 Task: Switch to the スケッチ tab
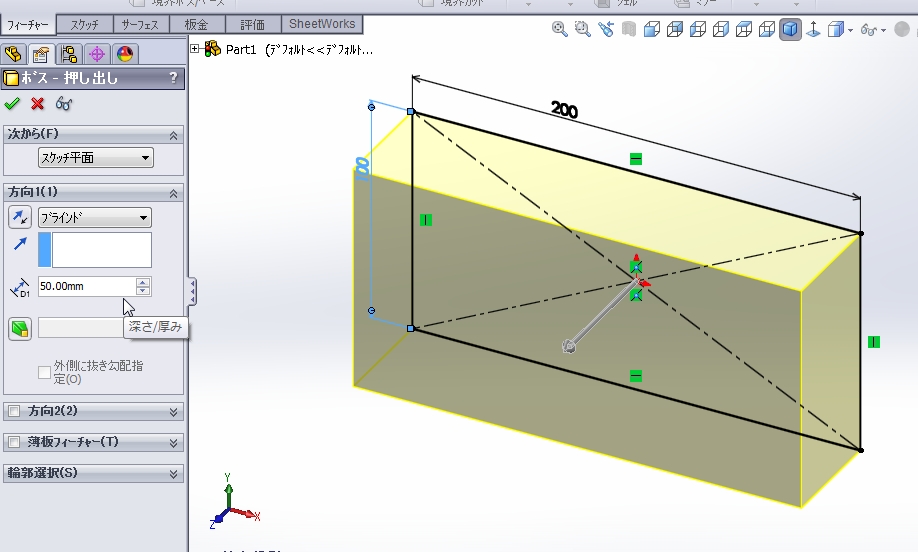pos(84,24)
